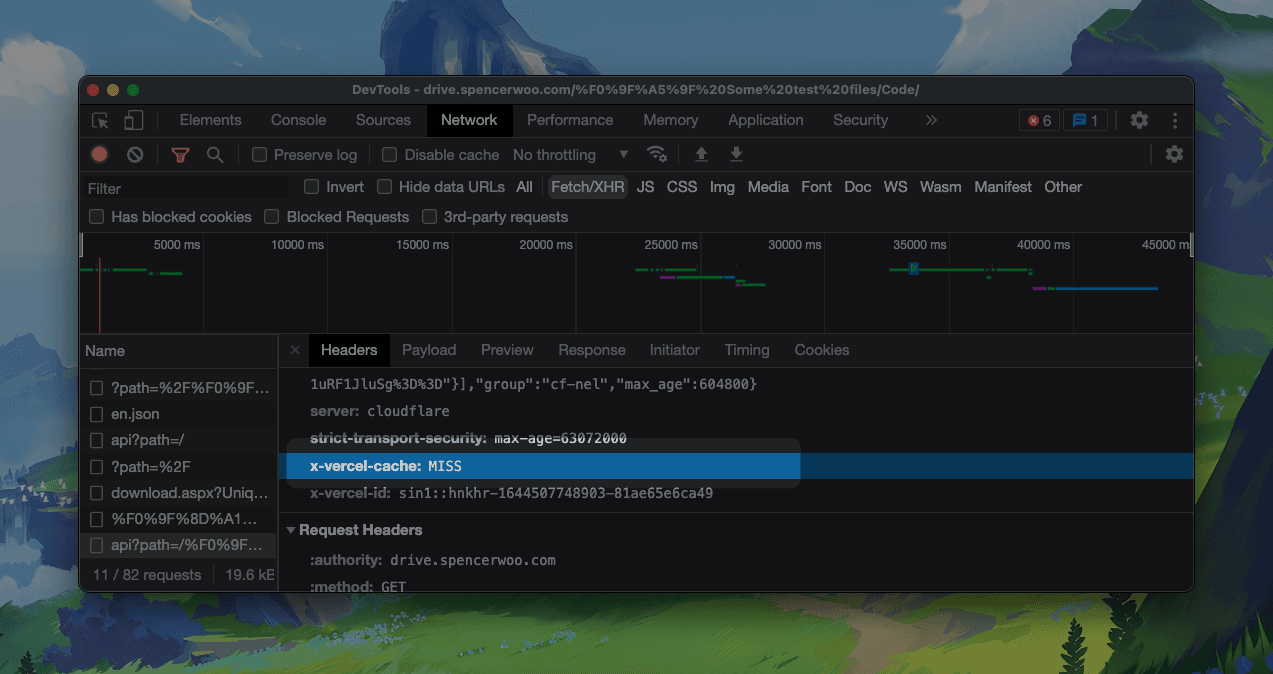Screen dimensions: 1273x674
Task: Open the Timing tab
Action: [747, 350]
